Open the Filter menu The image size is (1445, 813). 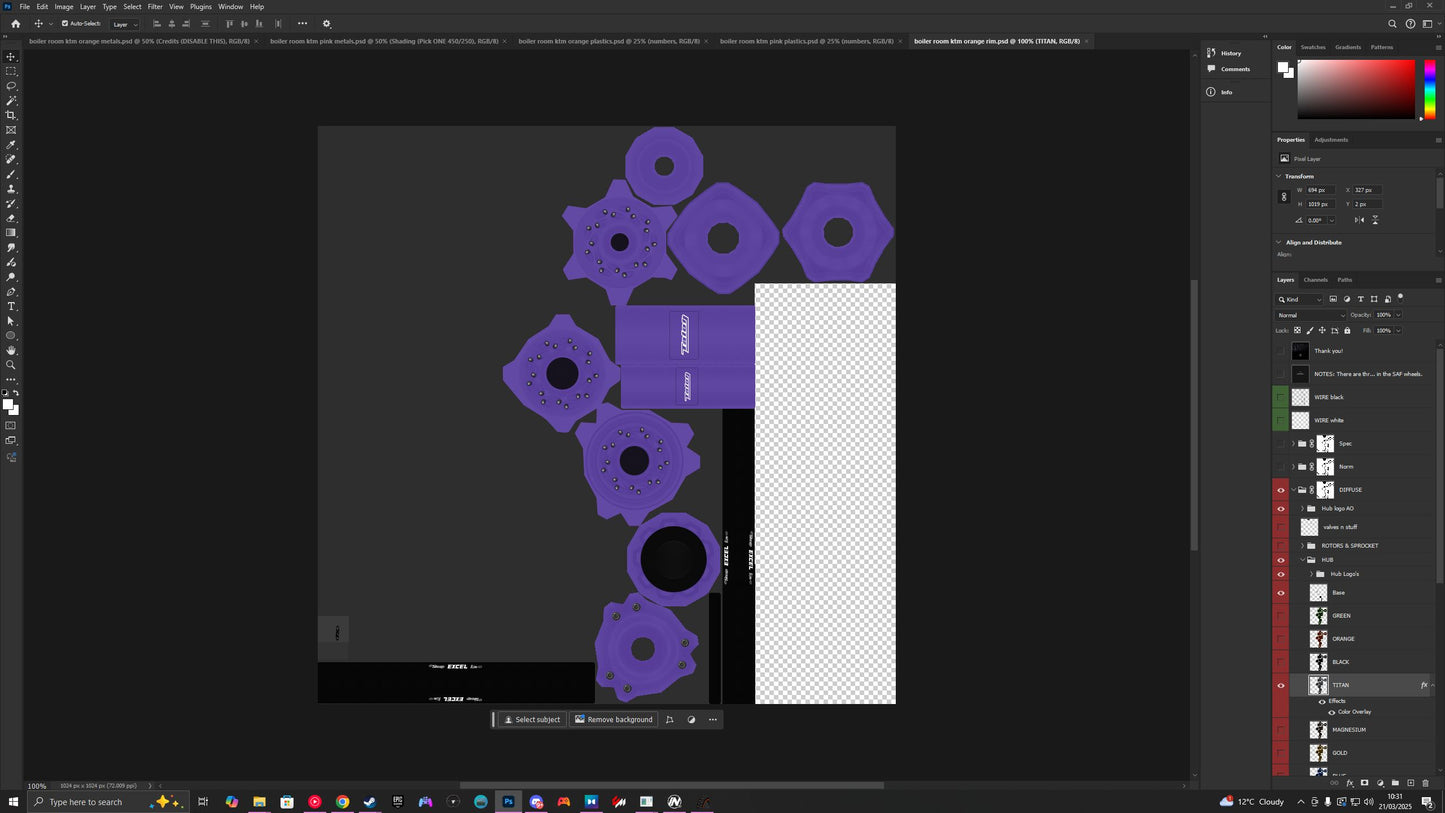(x=155, y=7)
